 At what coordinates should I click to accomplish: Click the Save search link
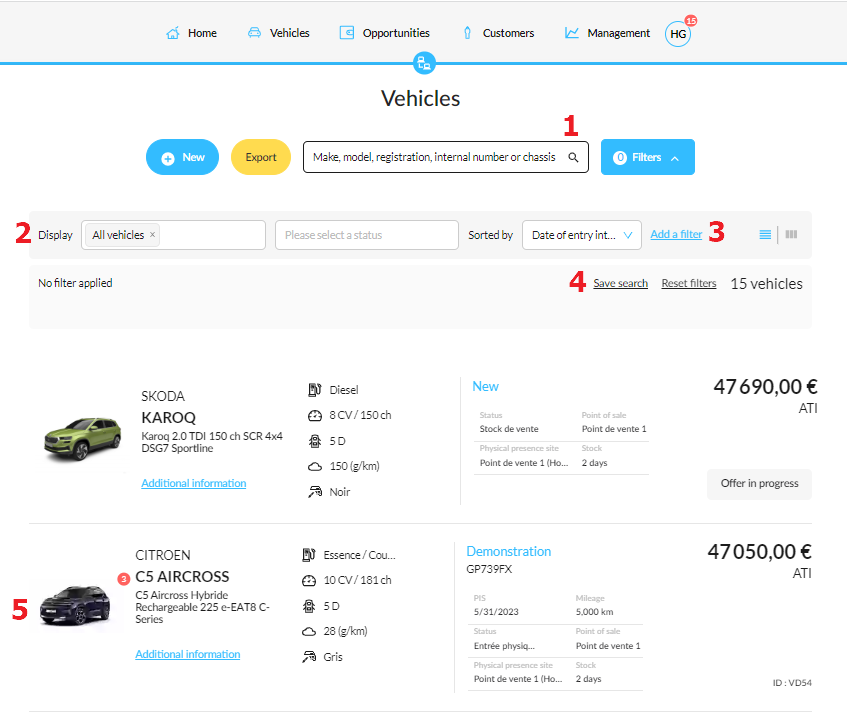pyautogui.click(x=620, y=284)
